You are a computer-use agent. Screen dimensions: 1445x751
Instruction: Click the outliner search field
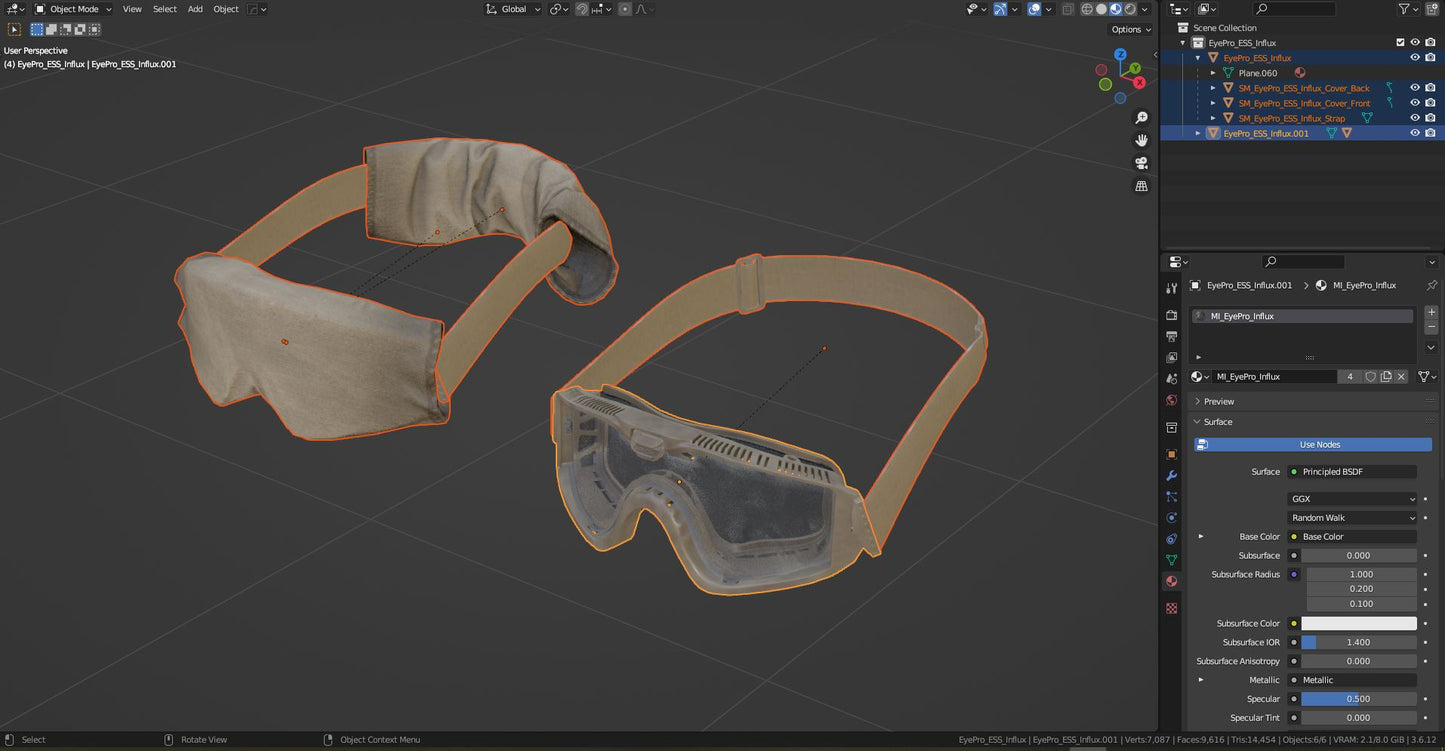[x=1295, y=8]
